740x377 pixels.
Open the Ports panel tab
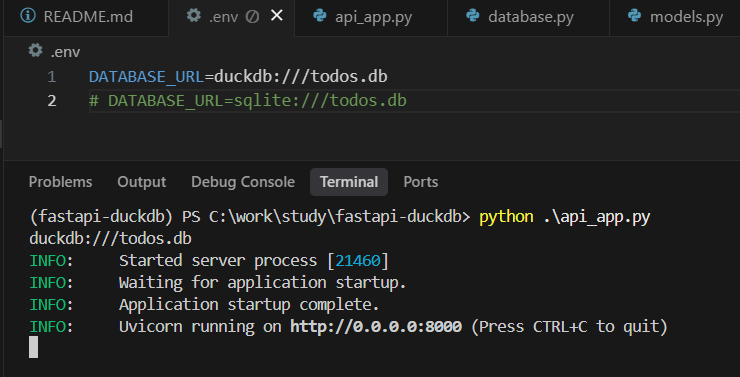click(420, 182)
